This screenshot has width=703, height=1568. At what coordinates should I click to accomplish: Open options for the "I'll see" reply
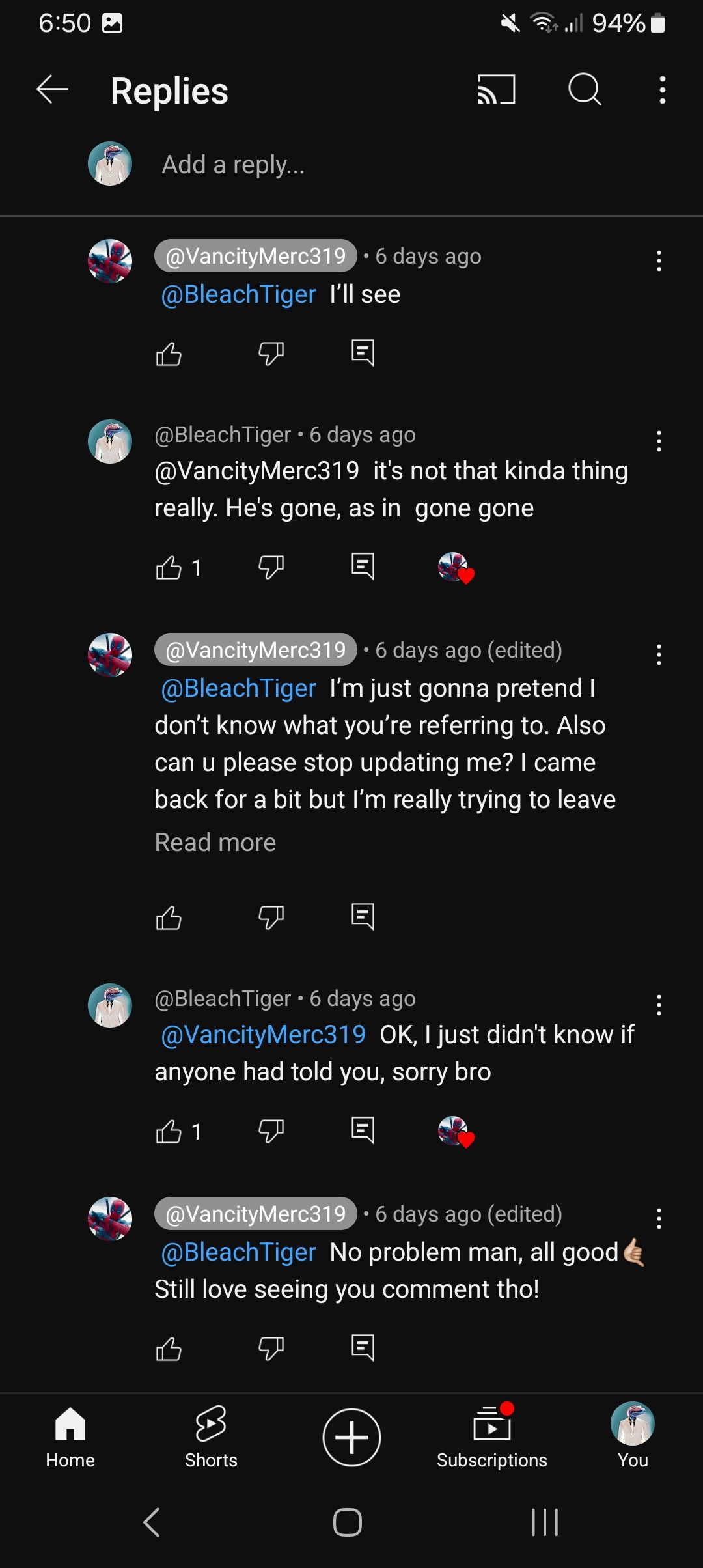659,261
